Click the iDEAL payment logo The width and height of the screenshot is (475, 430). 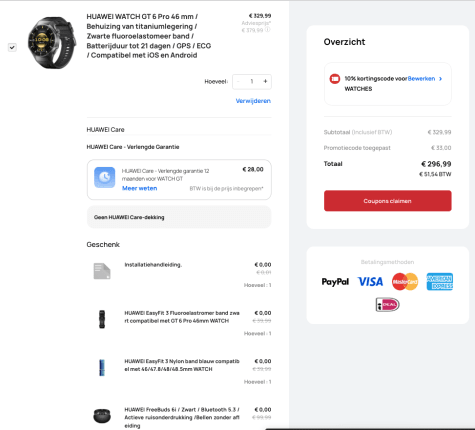387,304
